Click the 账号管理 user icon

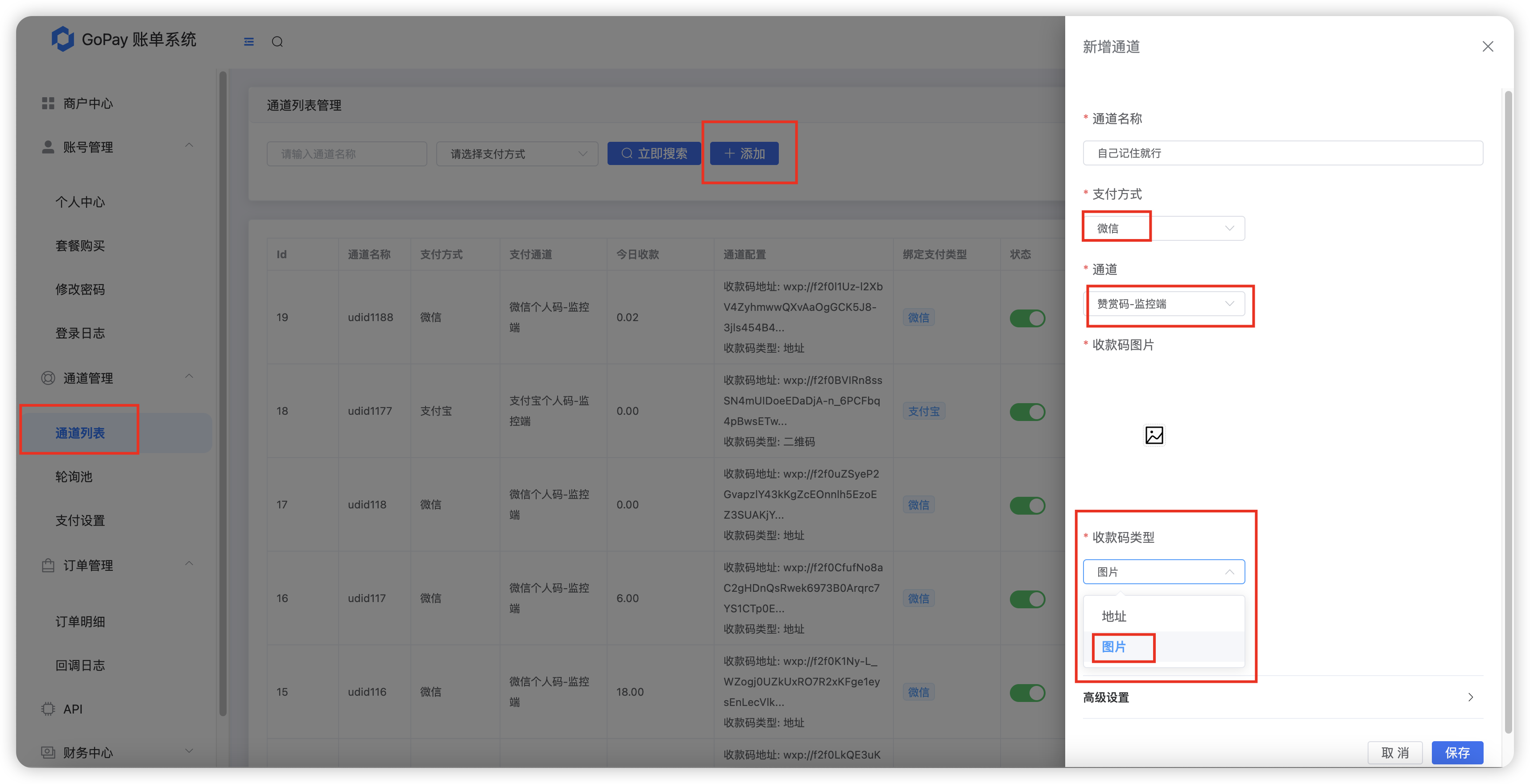(x=48, y=147)
